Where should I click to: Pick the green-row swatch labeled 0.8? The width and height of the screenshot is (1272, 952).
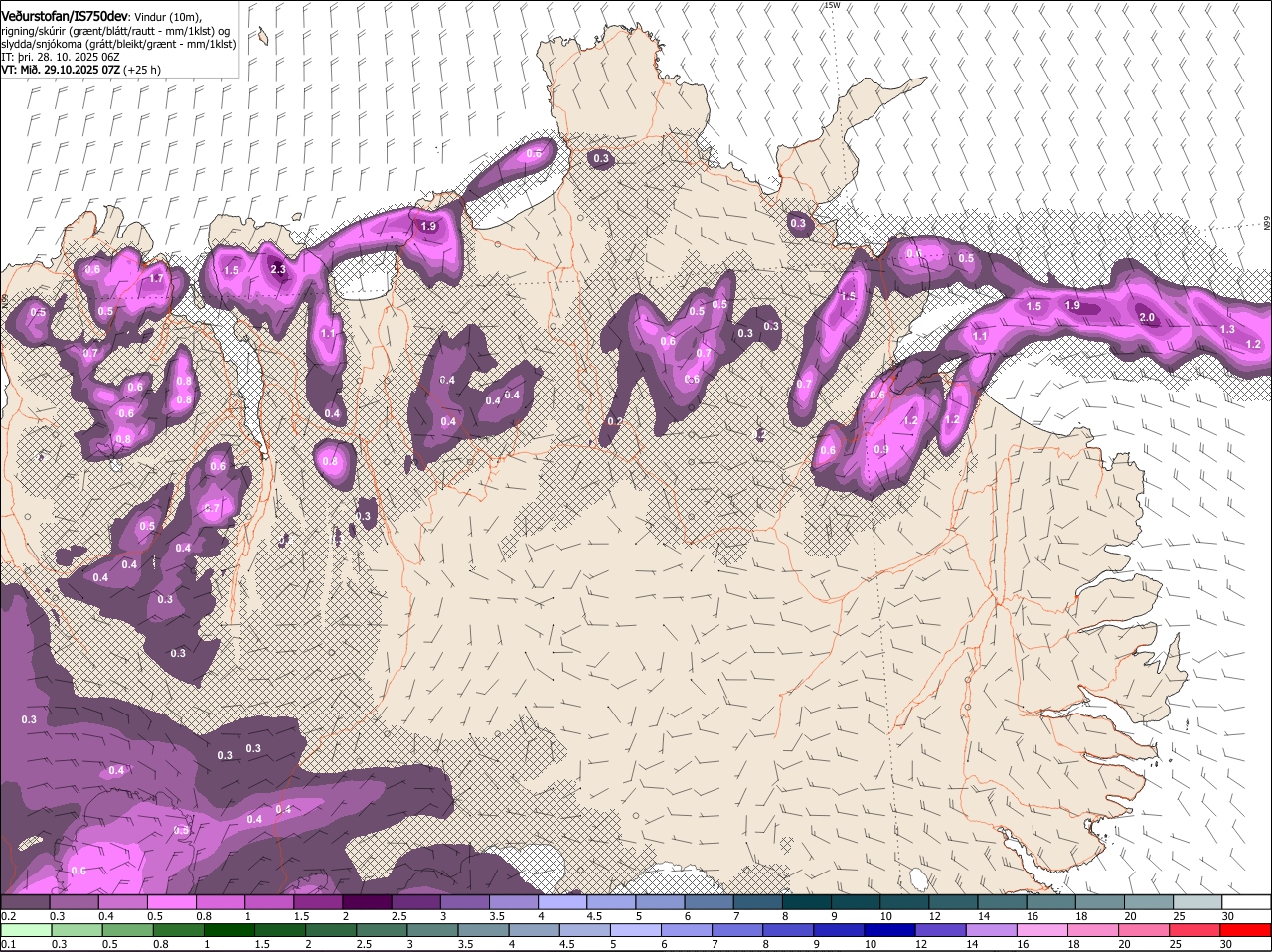pos(178,930)
